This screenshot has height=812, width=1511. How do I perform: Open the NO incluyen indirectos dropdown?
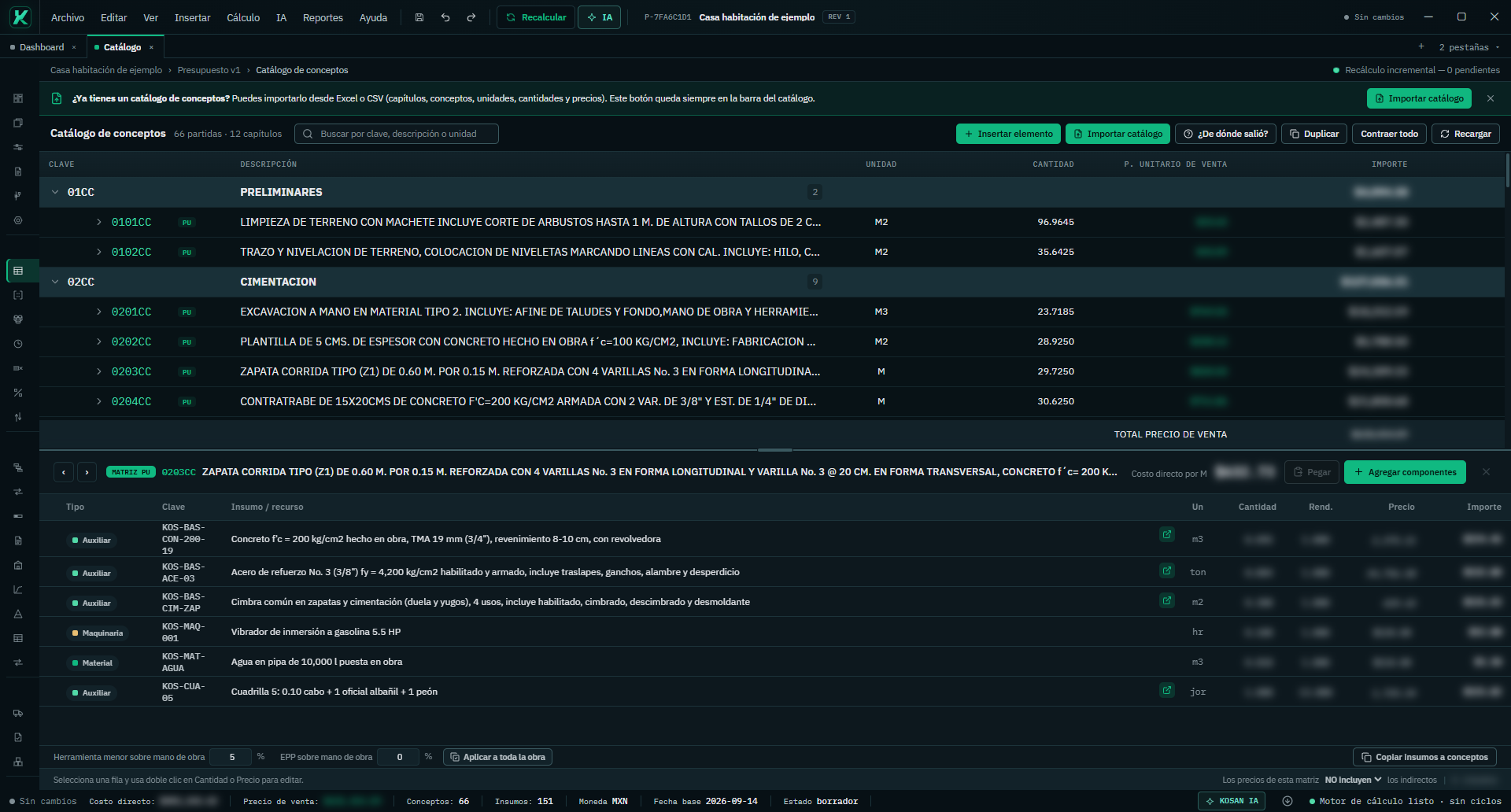[x=1353, y=780]
